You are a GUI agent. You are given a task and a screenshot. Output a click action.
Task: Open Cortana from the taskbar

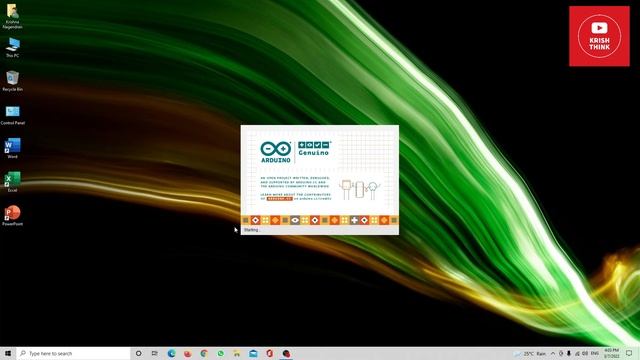point(138,353)
